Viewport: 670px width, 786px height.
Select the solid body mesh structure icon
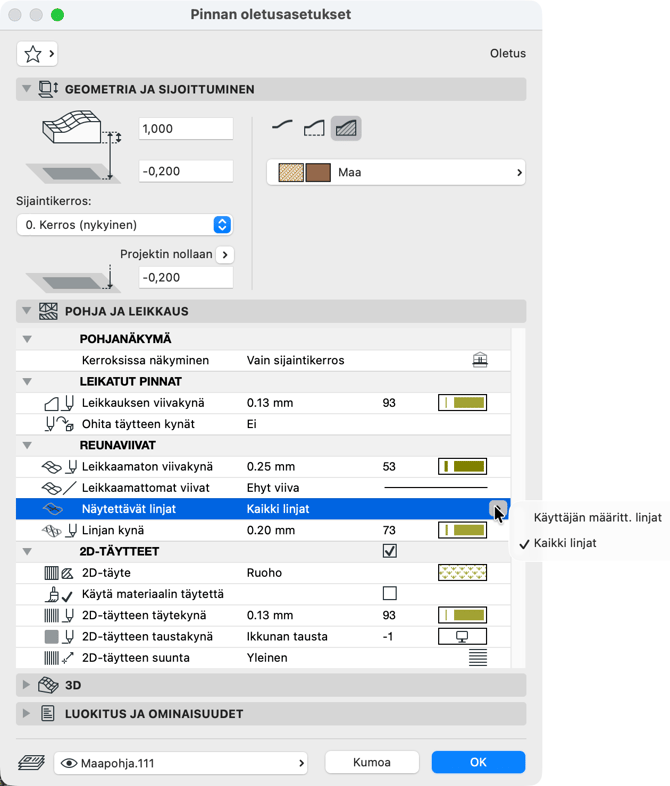pyautogui.click(x=346, y=127)
